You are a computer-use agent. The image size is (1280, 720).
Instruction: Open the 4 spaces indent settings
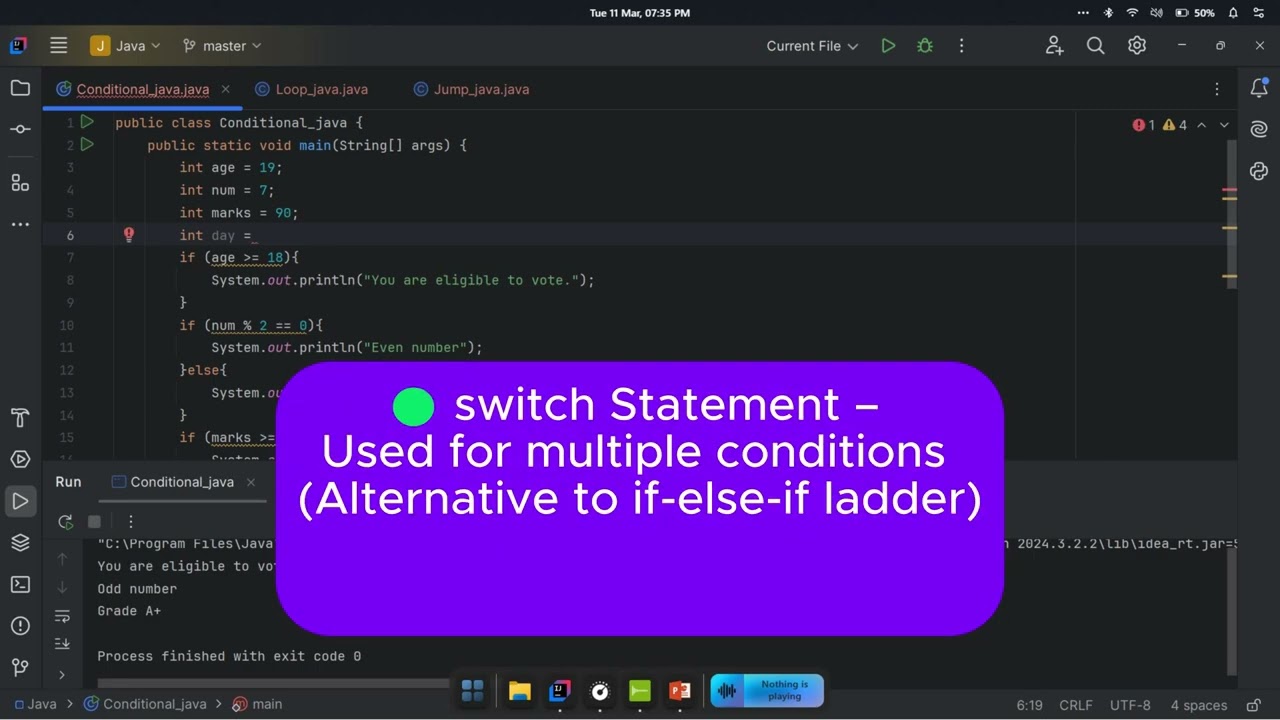click(1198, 705)
